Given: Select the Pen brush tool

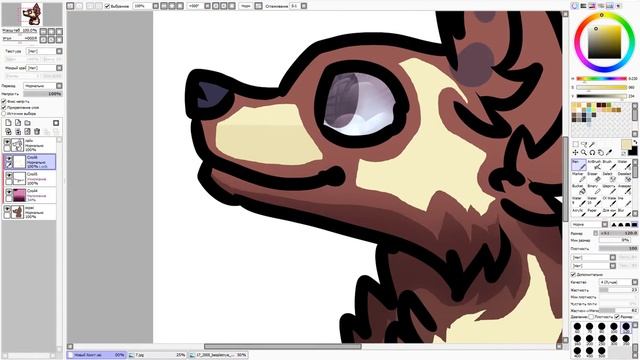Looking at the screenshot, I should (578, 164).
